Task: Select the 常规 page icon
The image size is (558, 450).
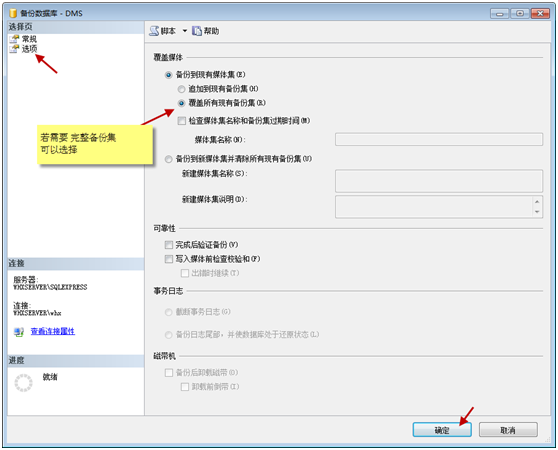Action: 14,39
